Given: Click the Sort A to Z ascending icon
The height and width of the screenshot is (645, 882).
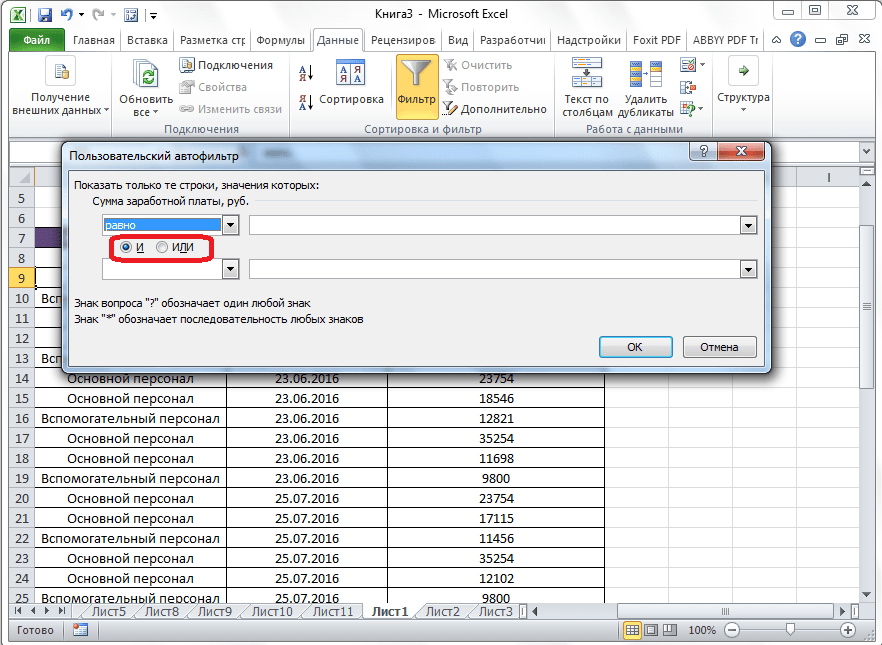Looking at the screenshot, I should tap(306, 73).
